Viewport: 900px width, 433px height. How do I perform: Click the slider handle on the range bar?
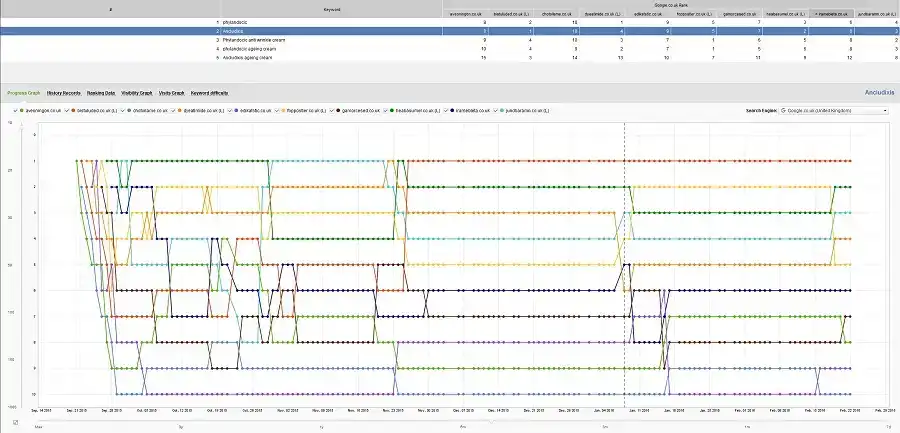click(x=491, y=422)
